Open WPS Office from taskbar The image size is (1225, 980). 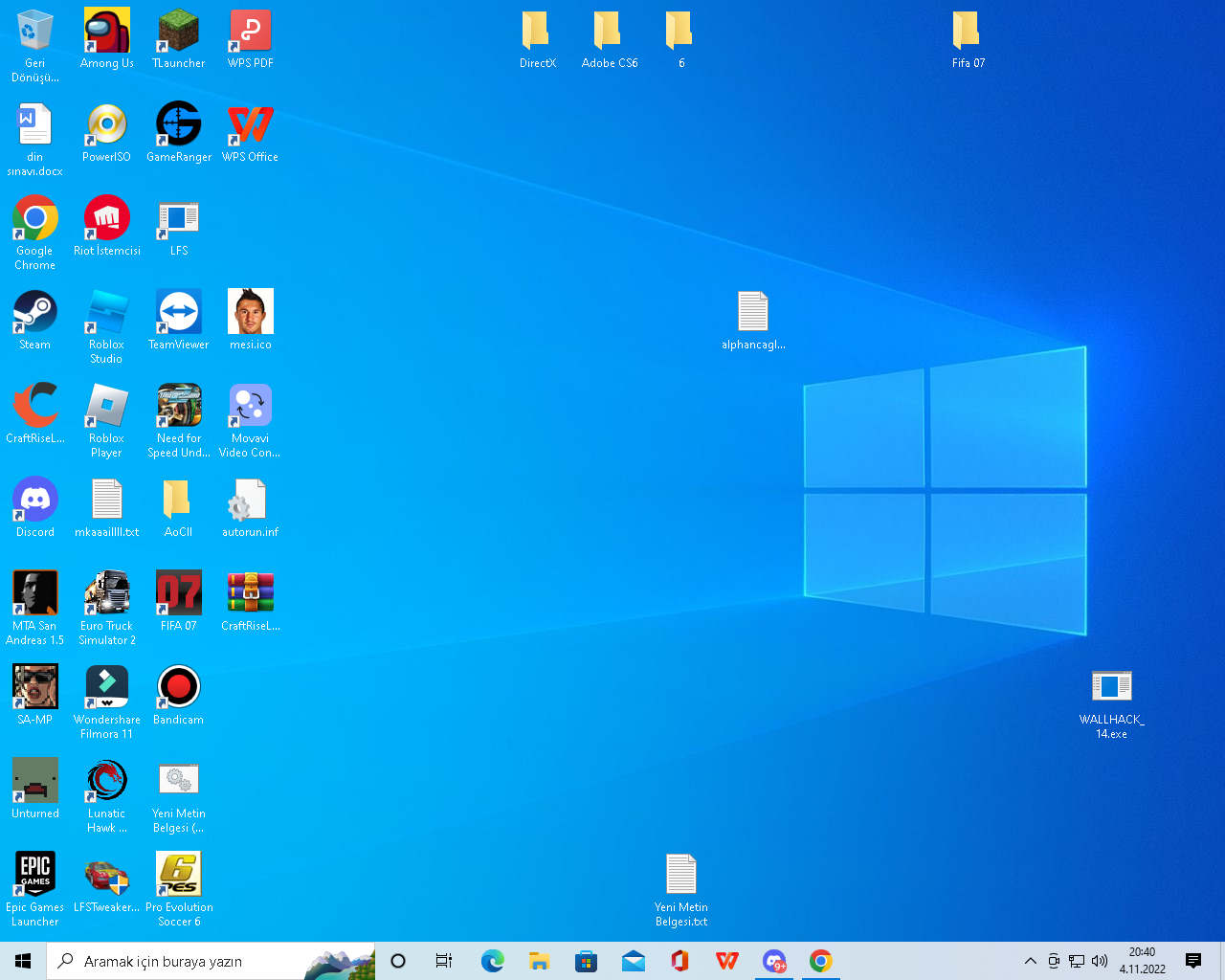coord(726,961)
